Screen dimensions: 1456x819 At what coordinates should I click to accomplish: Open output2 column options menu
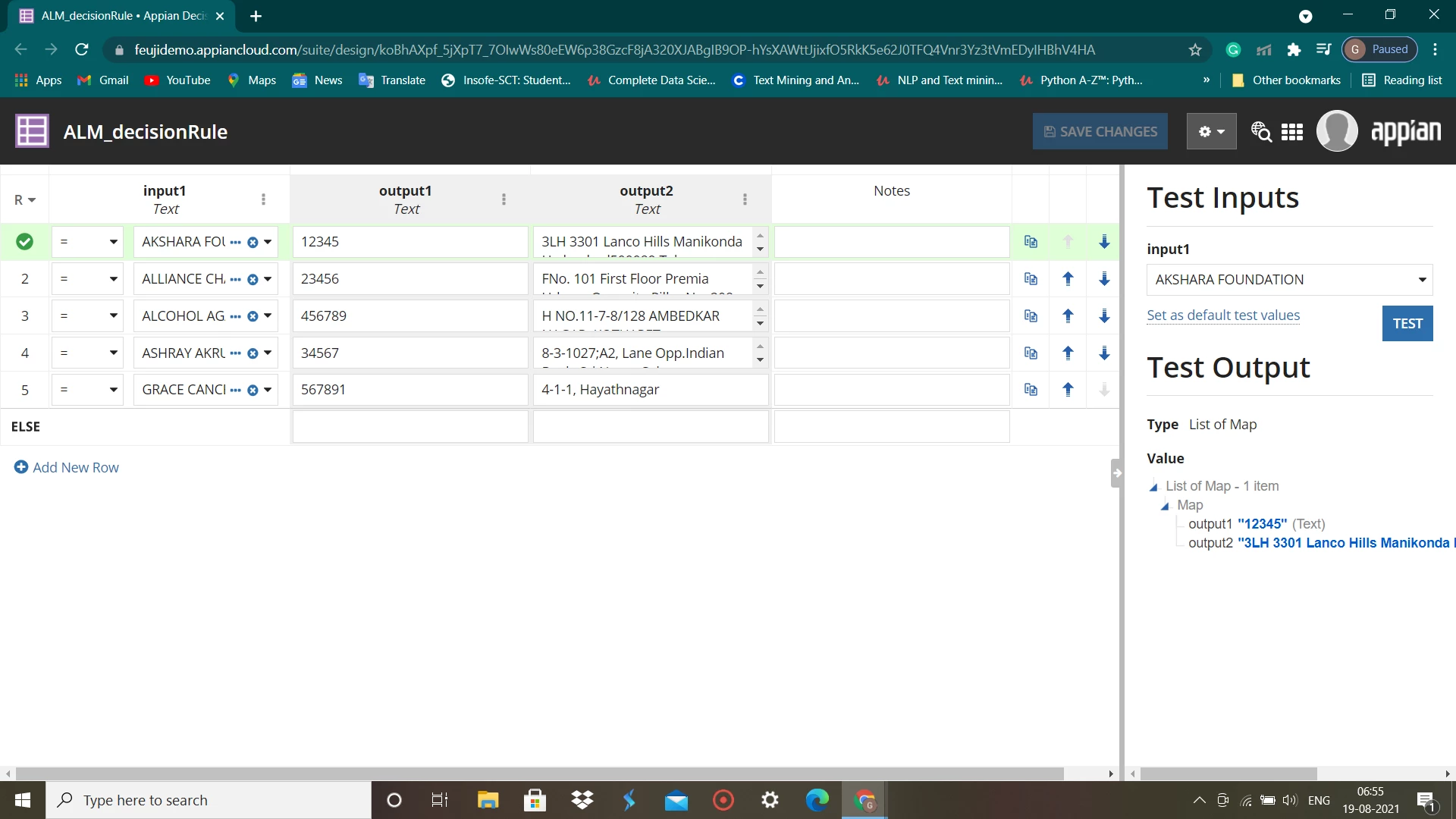click(745, 199)
